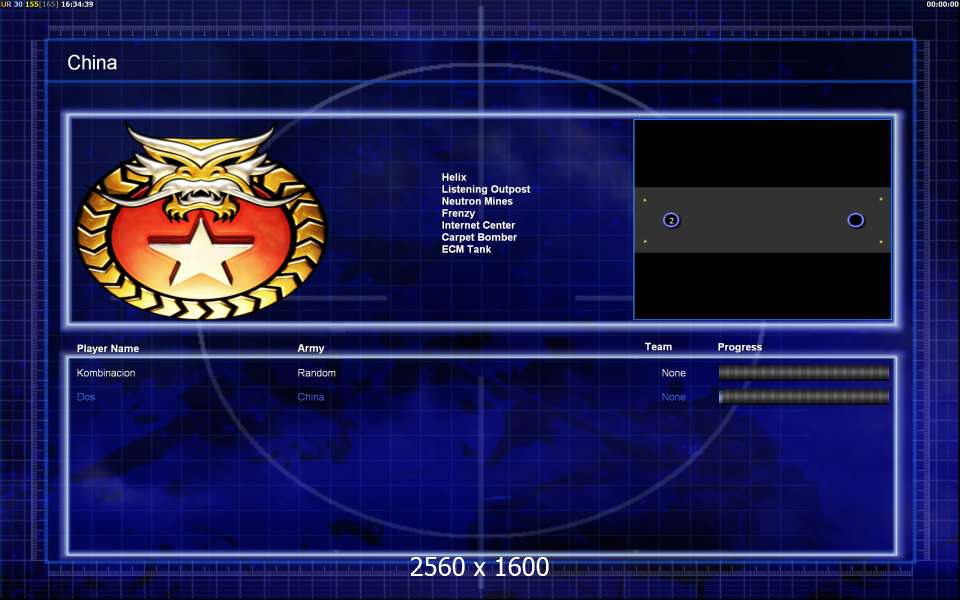Click the "China" faction title
Viewport: 960px width, 600px height.
point(92,62)
